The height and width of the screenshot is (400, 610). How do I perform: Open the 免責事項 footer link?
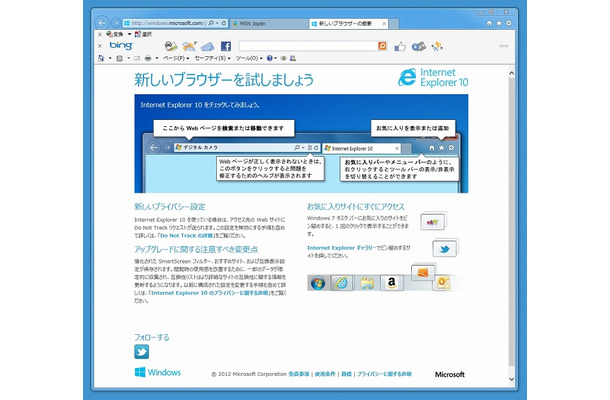coord(299,374)
